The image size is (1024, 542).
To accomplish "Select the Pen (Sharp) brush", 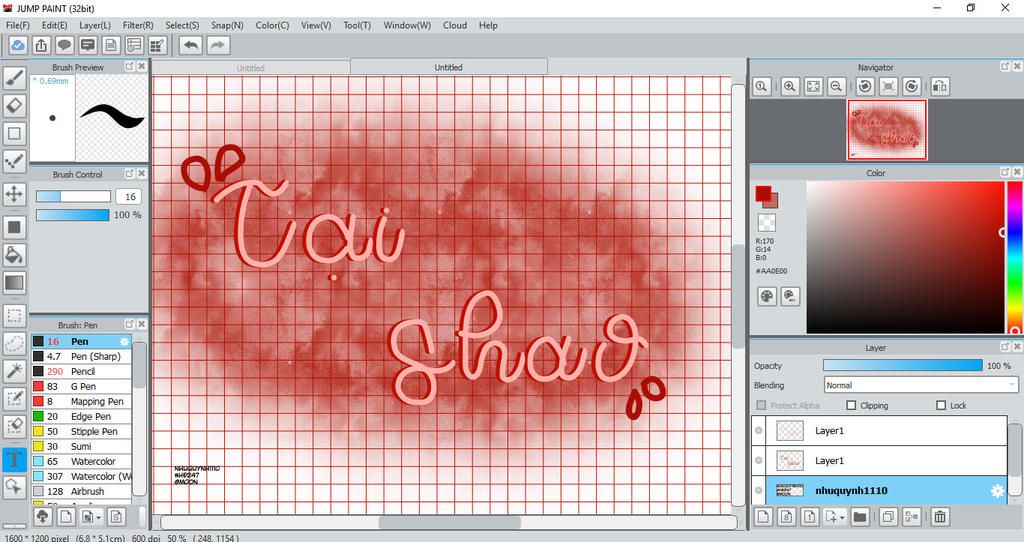I will [x=82, y=357].
